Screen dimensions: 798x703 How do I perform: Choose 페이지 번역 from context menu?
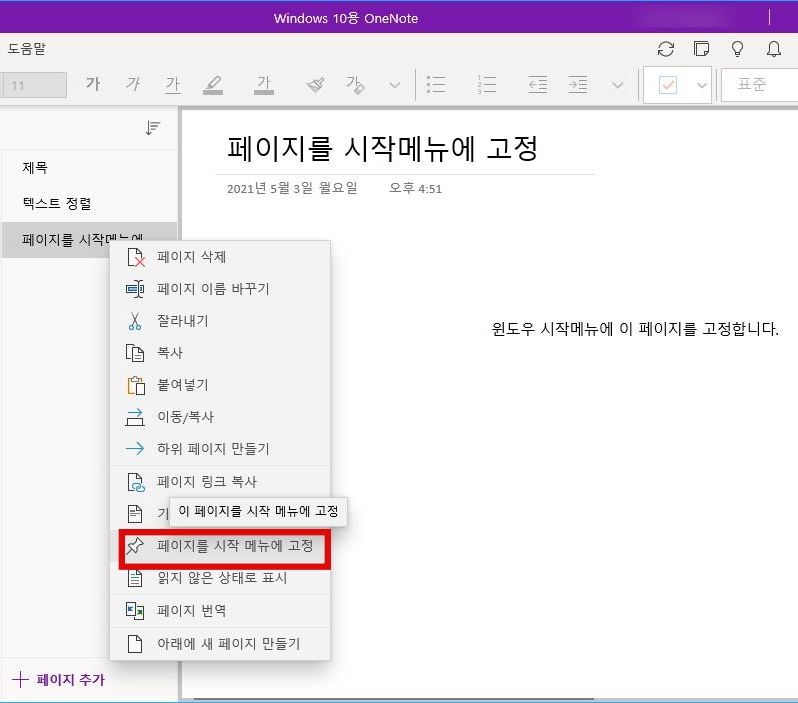click(220, 611)
